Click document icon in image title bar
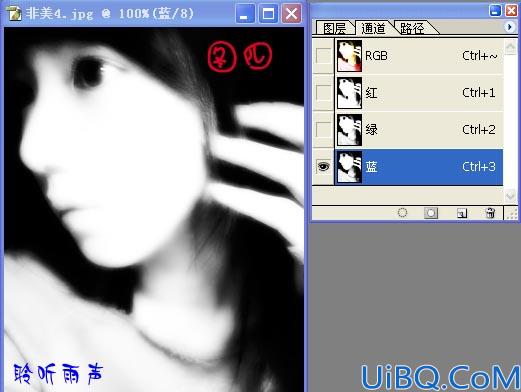The height and width of the screenshot is (392, 521). point(13,14)
